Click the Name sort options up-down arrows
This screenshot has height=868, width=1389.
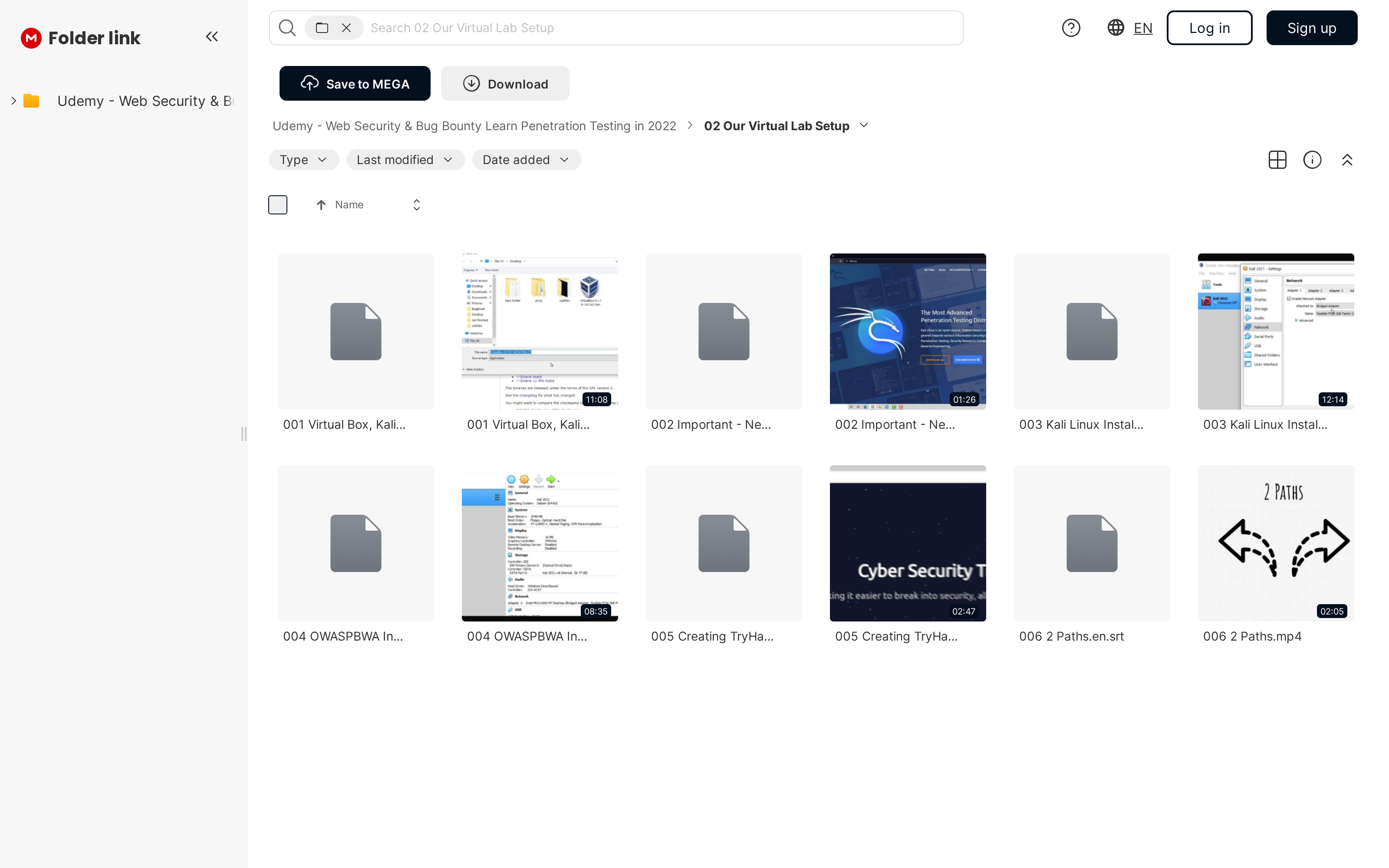tap(417, 205)
